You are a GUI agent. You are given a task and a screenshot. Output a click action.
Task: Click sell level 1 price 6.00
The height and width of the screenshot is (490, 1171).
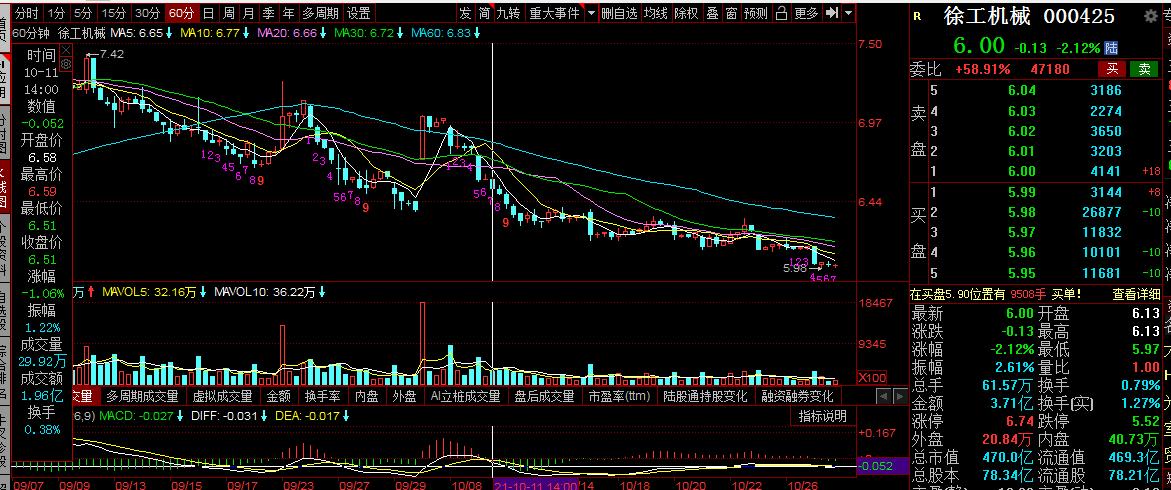(1022, 170)
